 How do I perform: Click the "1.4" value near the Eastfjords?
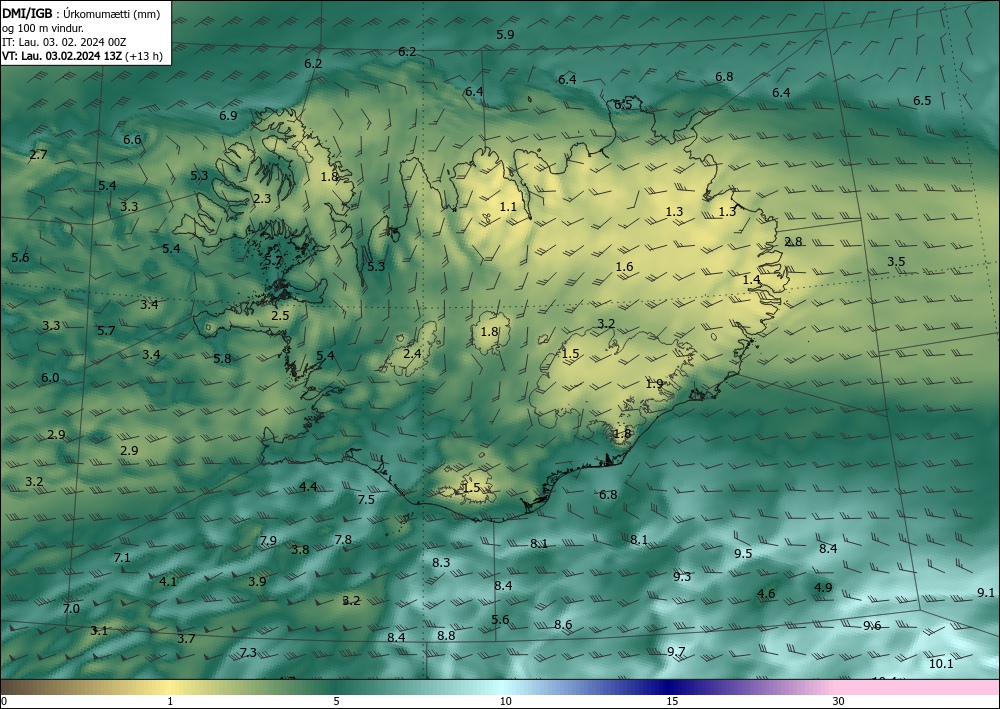pyautogui.click(x=752, y=279)
